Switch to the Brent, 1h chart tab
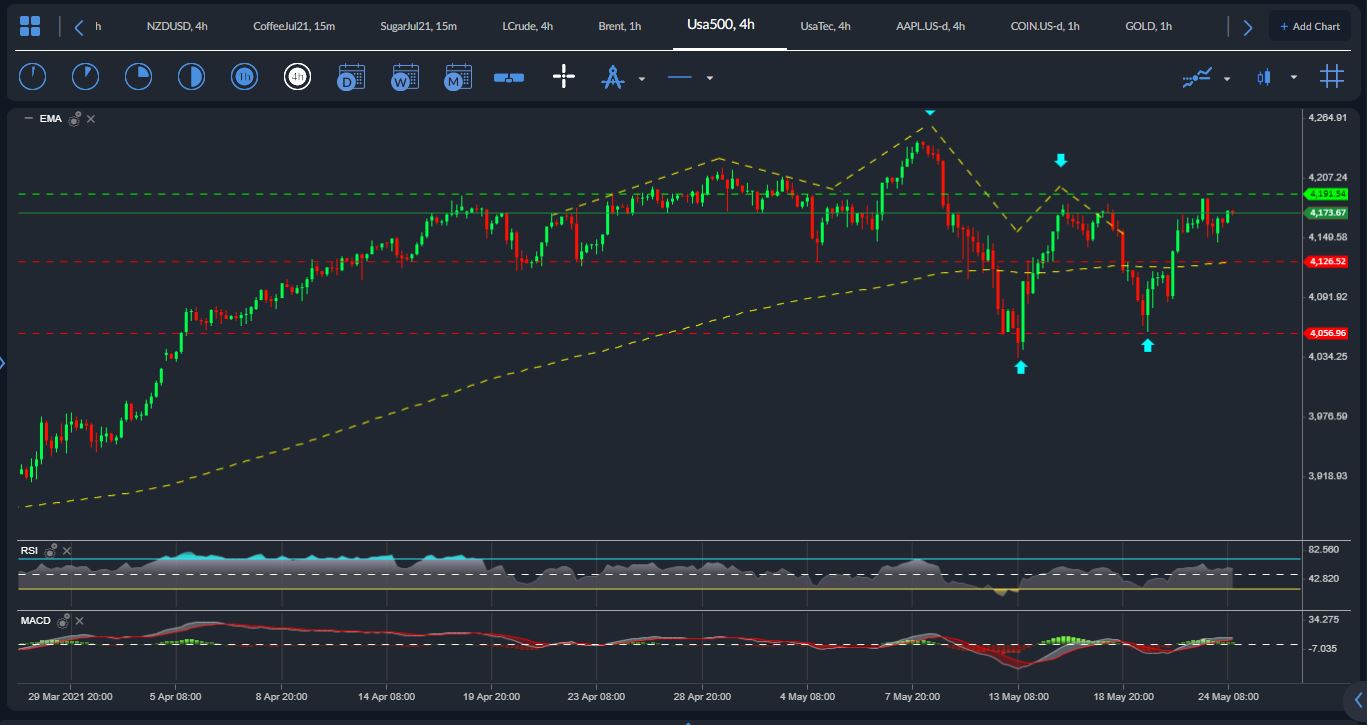 pos(620,26)
